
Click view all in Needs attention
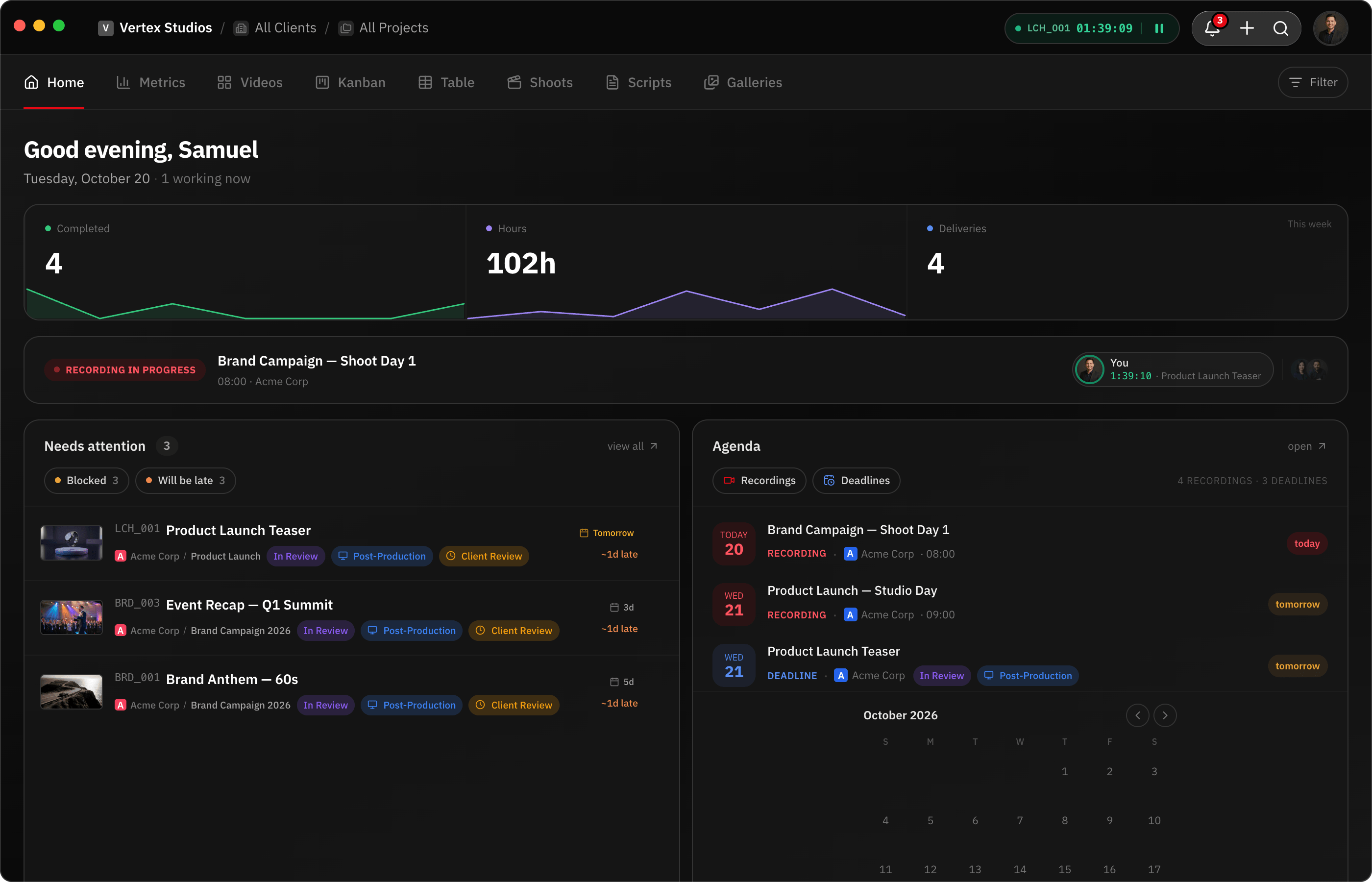pos(633,446)
